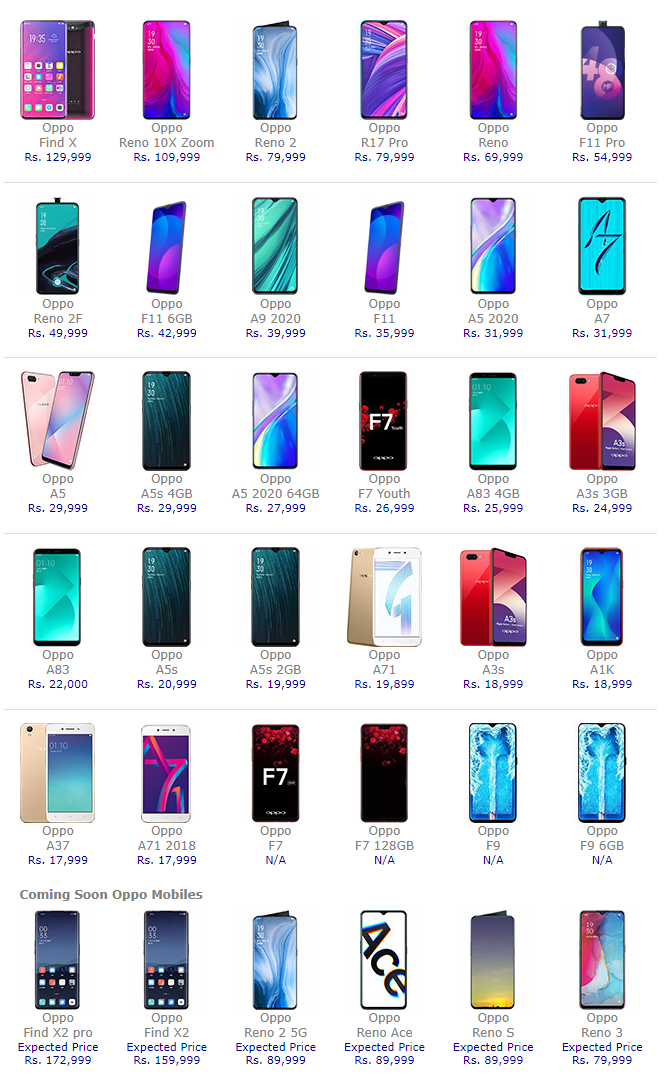The width and height of the screenshot is (666, 1083).
Task: Click the Oppo Reno 3 expected price link
Action: point(602,1053)
